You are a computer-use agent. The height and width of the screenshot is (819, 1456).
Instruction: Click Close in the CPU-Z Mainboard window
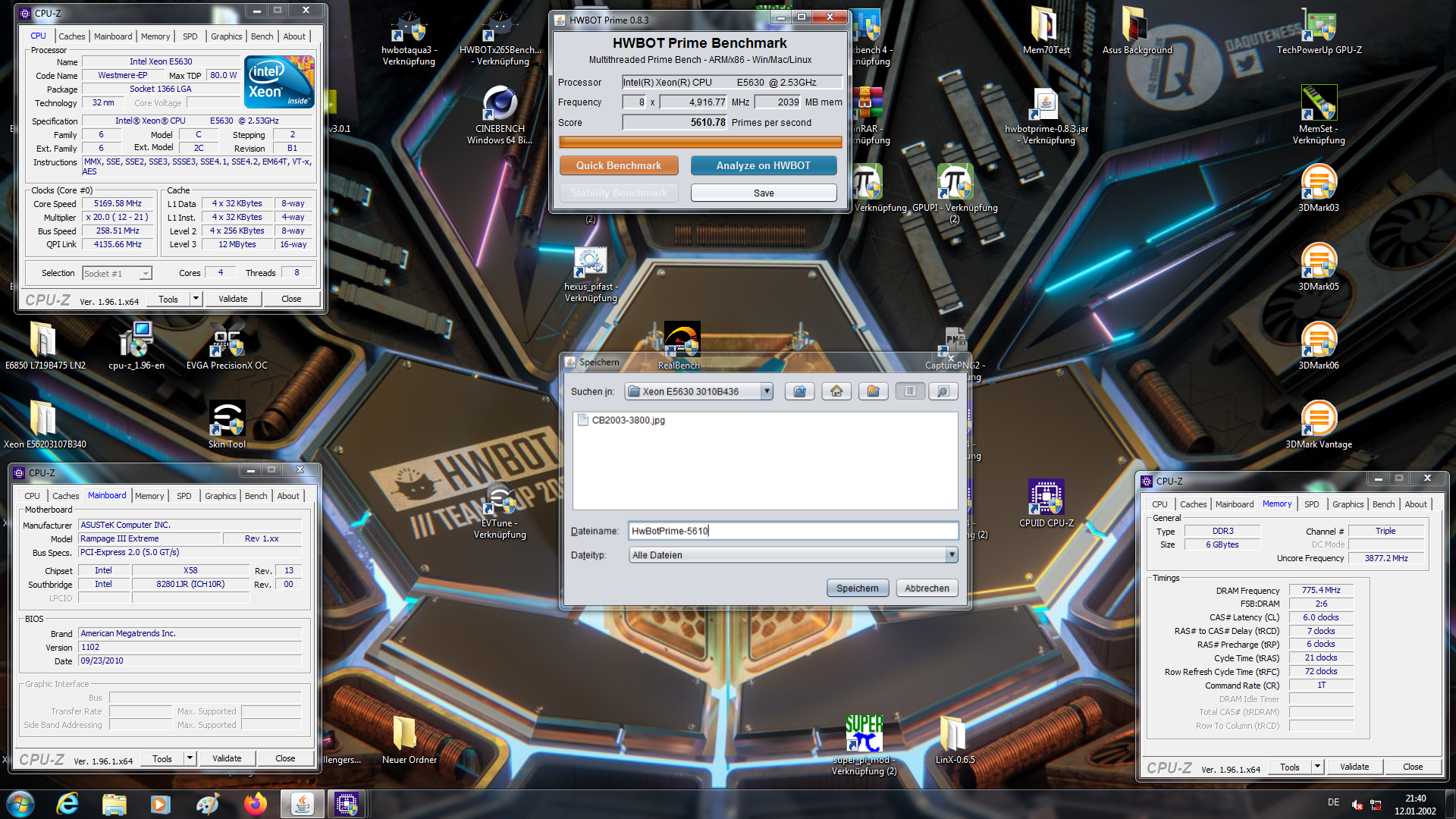(x=285, y=758)
